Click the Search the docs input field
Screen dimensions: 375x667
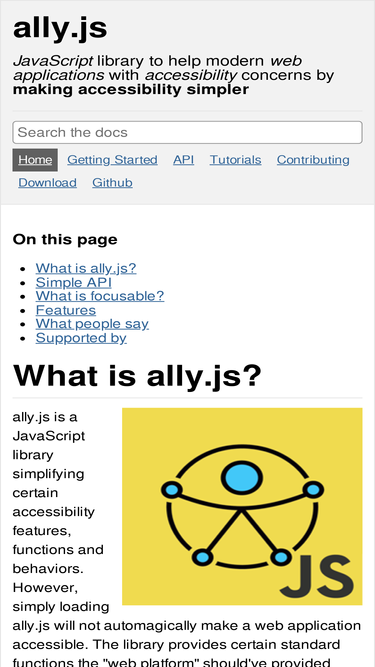(188, 132)
